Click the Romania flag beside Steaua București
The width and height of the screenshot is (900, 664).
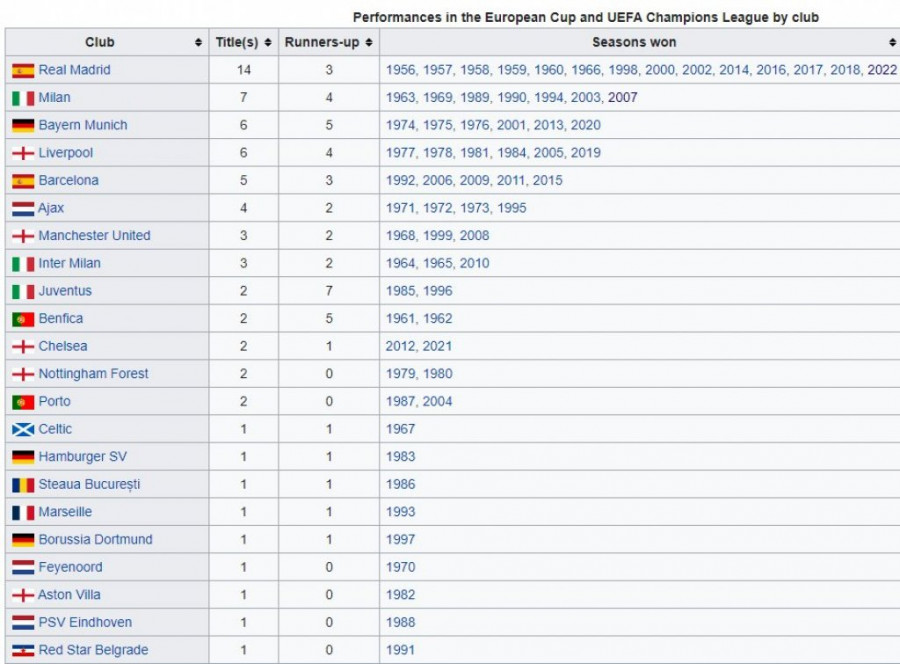(23, 485)
